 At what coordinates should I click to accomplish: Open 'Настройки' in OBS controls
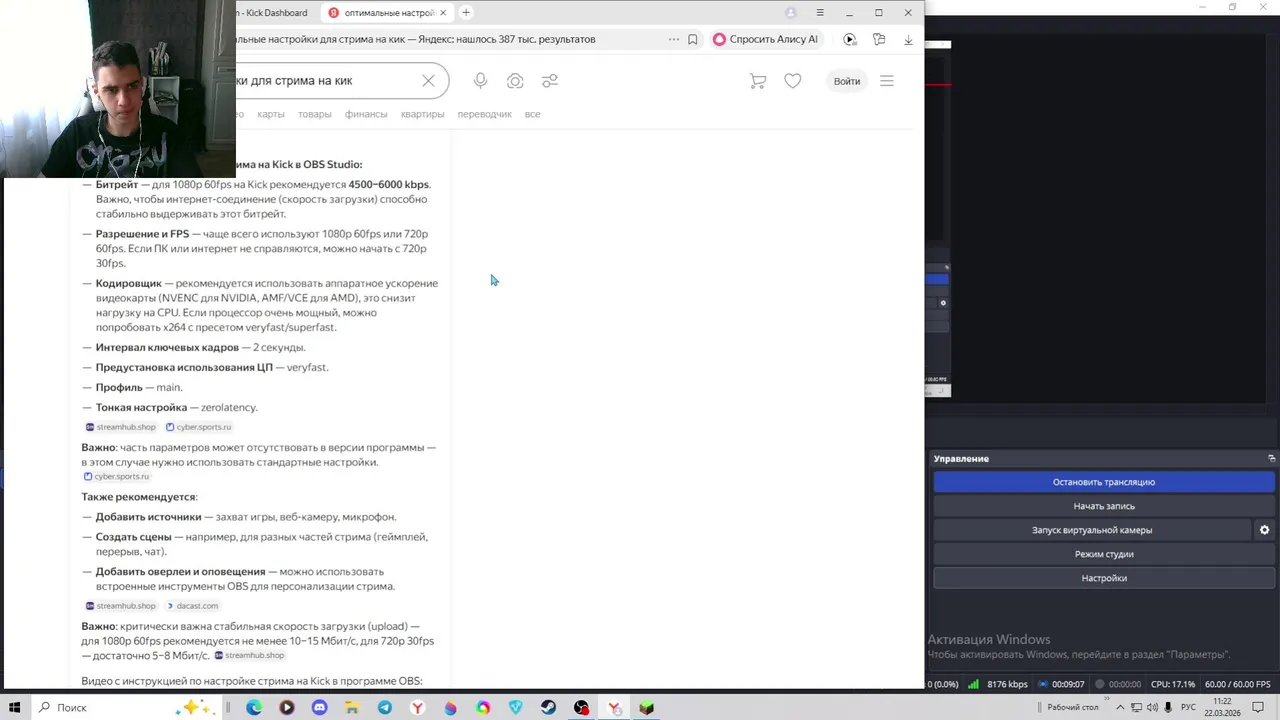(x=1104, y=578)
